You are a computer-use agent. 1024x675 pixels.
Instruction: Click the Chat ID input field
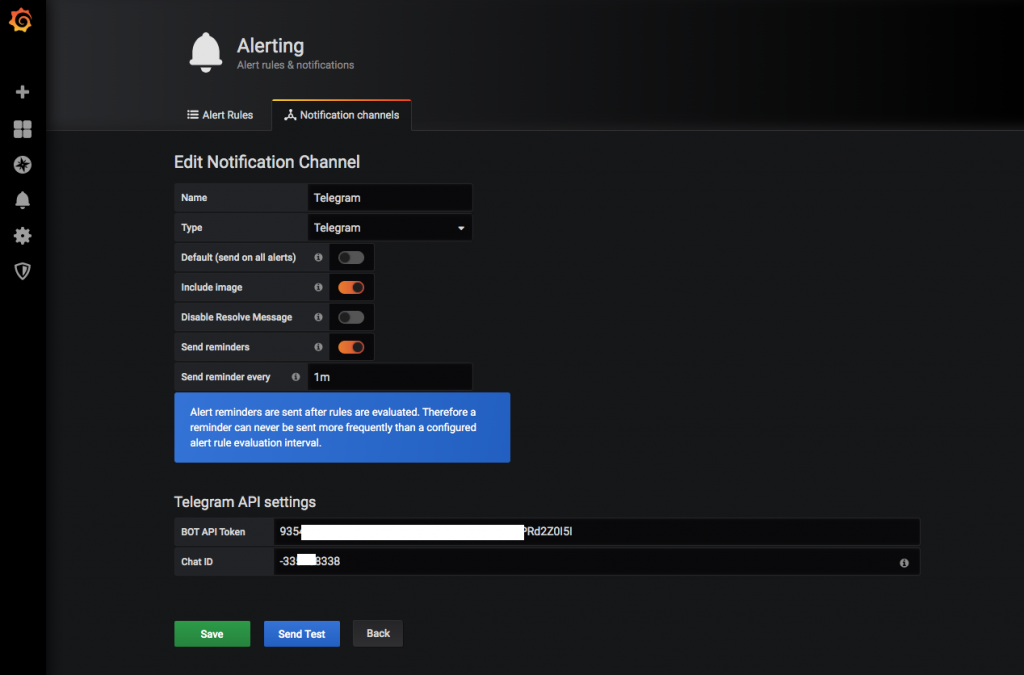(596, 561)
